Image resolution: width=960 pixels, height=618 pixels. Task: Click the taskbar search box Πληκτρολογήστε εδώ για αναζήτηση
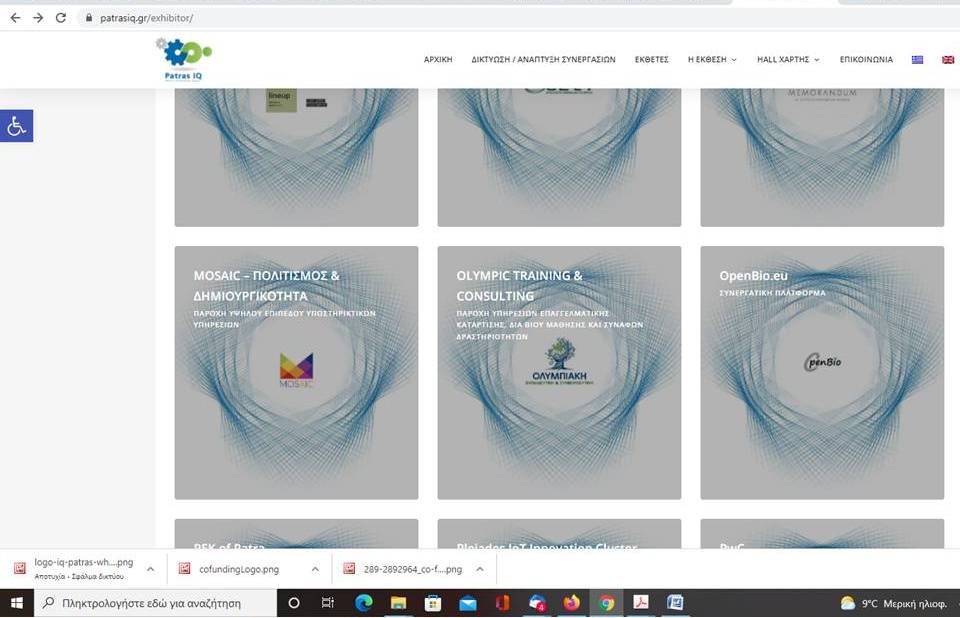click(x=156, y=603)
